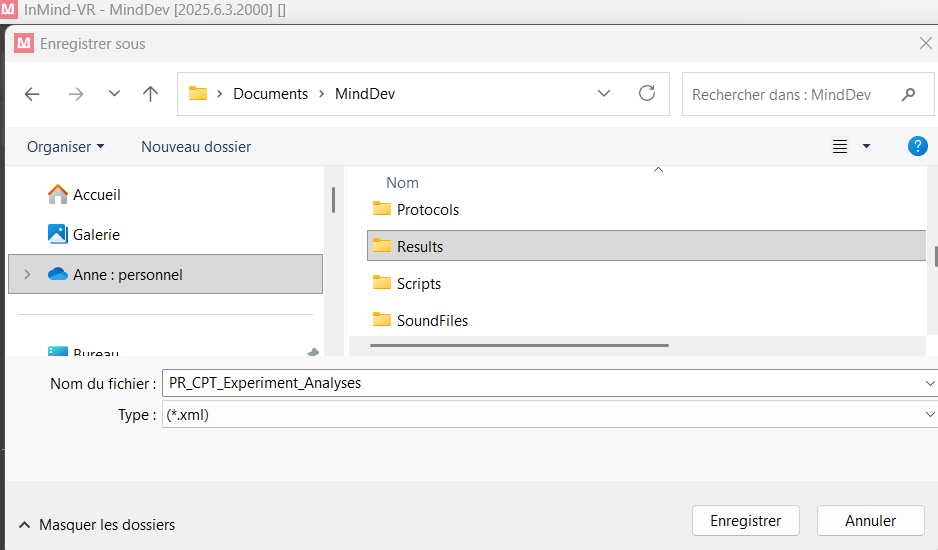The width and height of the screenshot is (938, 550).
Task: Refresh the MindDev folder listing
Action: click(647, 93)
